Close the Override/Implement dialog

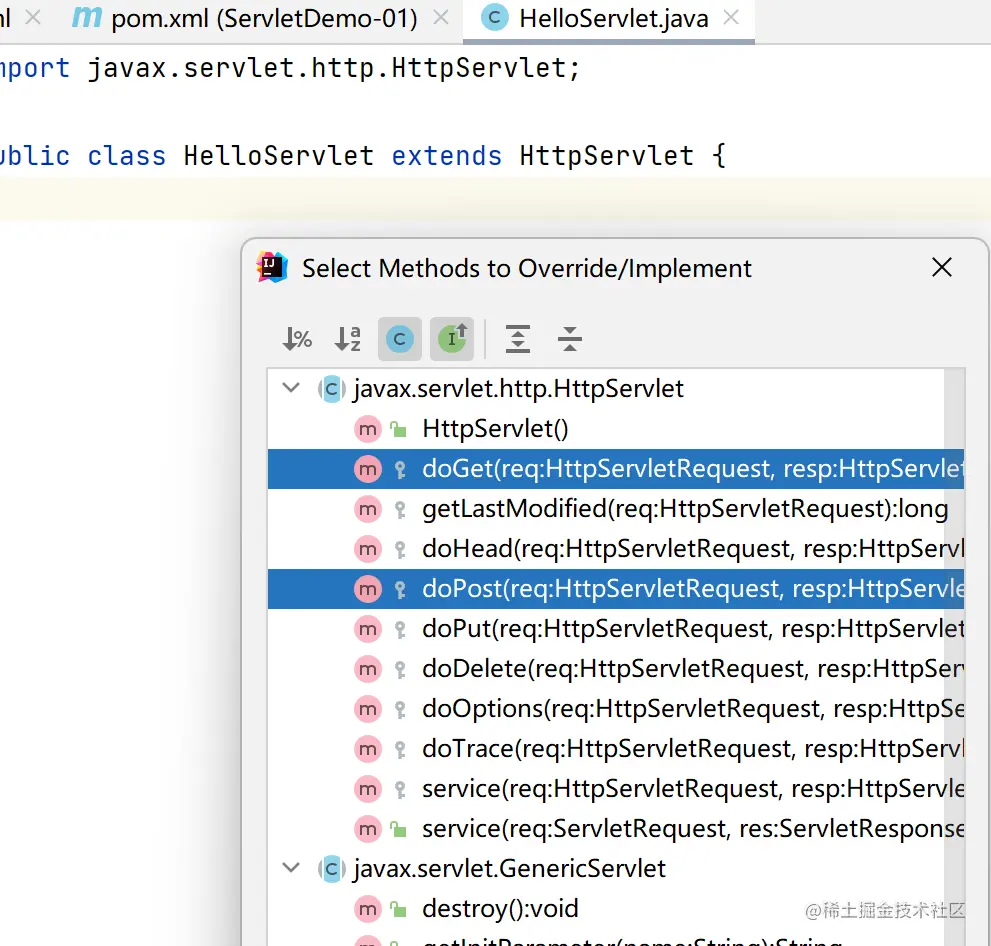tap(942, 267)
